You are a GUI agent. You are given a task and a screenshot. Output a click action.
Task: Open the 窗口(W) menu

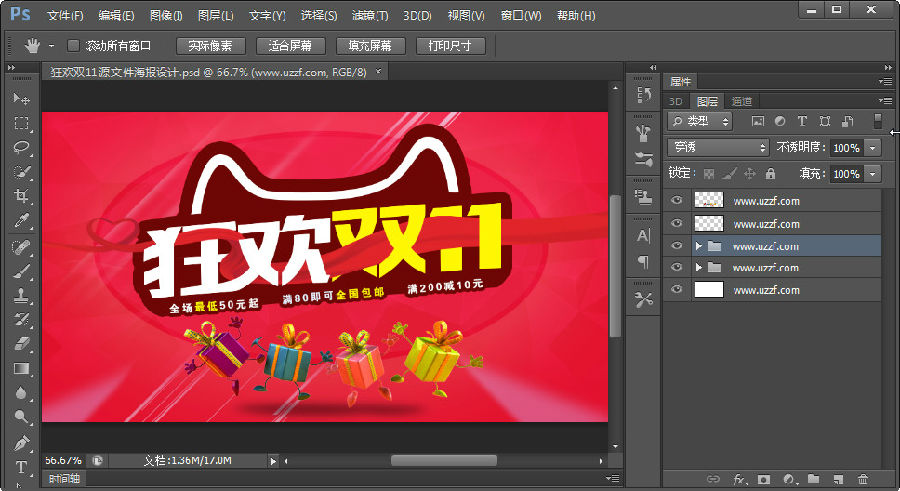tap(521, 16)
